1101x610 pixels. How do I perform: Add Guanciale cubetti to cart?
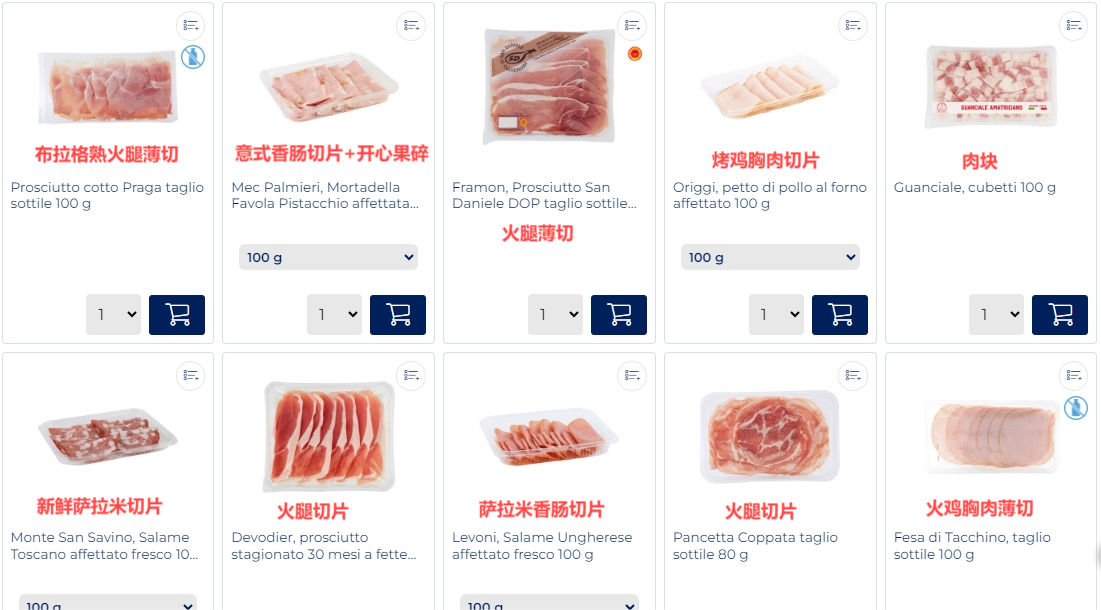click(1060, 314)
